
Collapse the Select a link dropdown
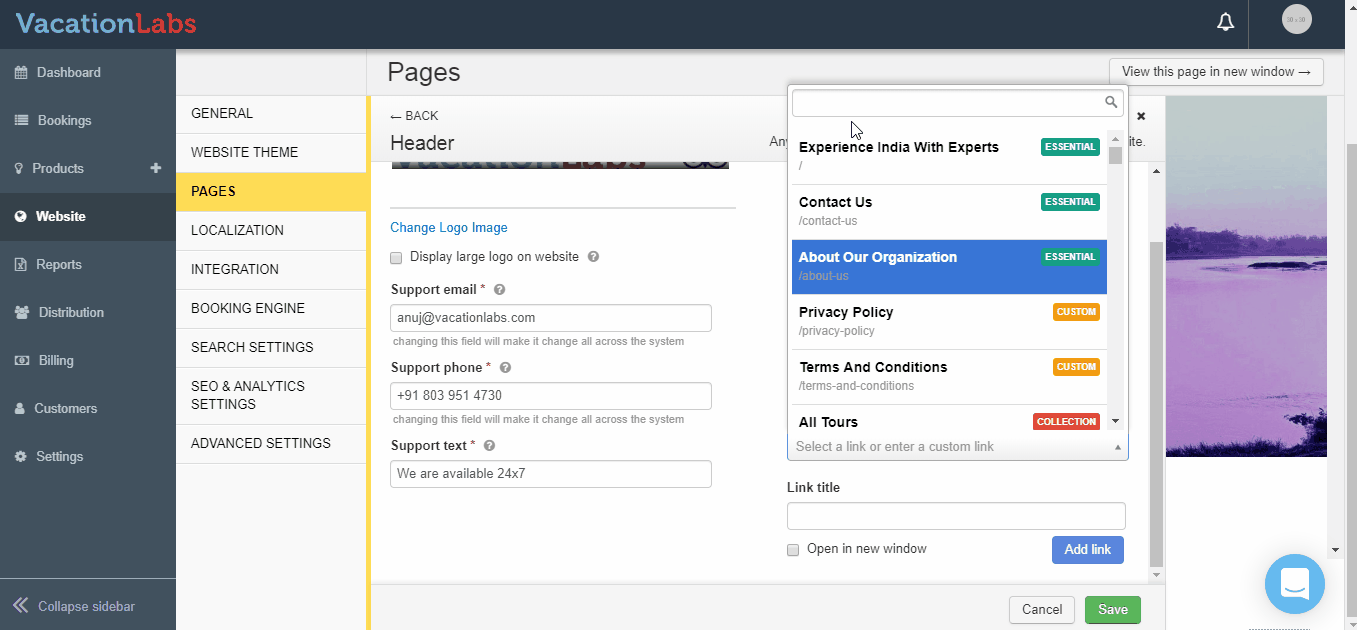click(x=1117, y=447)
